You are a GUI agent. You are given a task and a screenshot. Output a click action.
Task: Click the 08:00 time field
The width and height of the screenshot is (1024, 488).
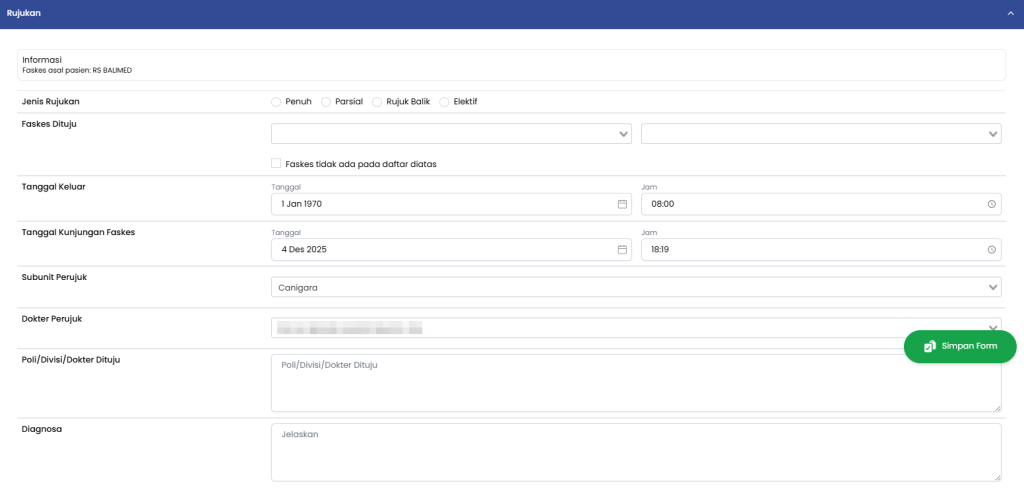click(810, 204)
